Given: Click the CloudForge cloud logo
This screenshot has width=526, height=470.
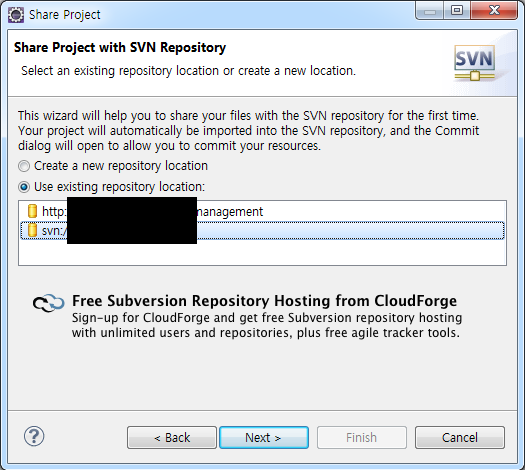Looking at the screenshot, I should [48, 303].
